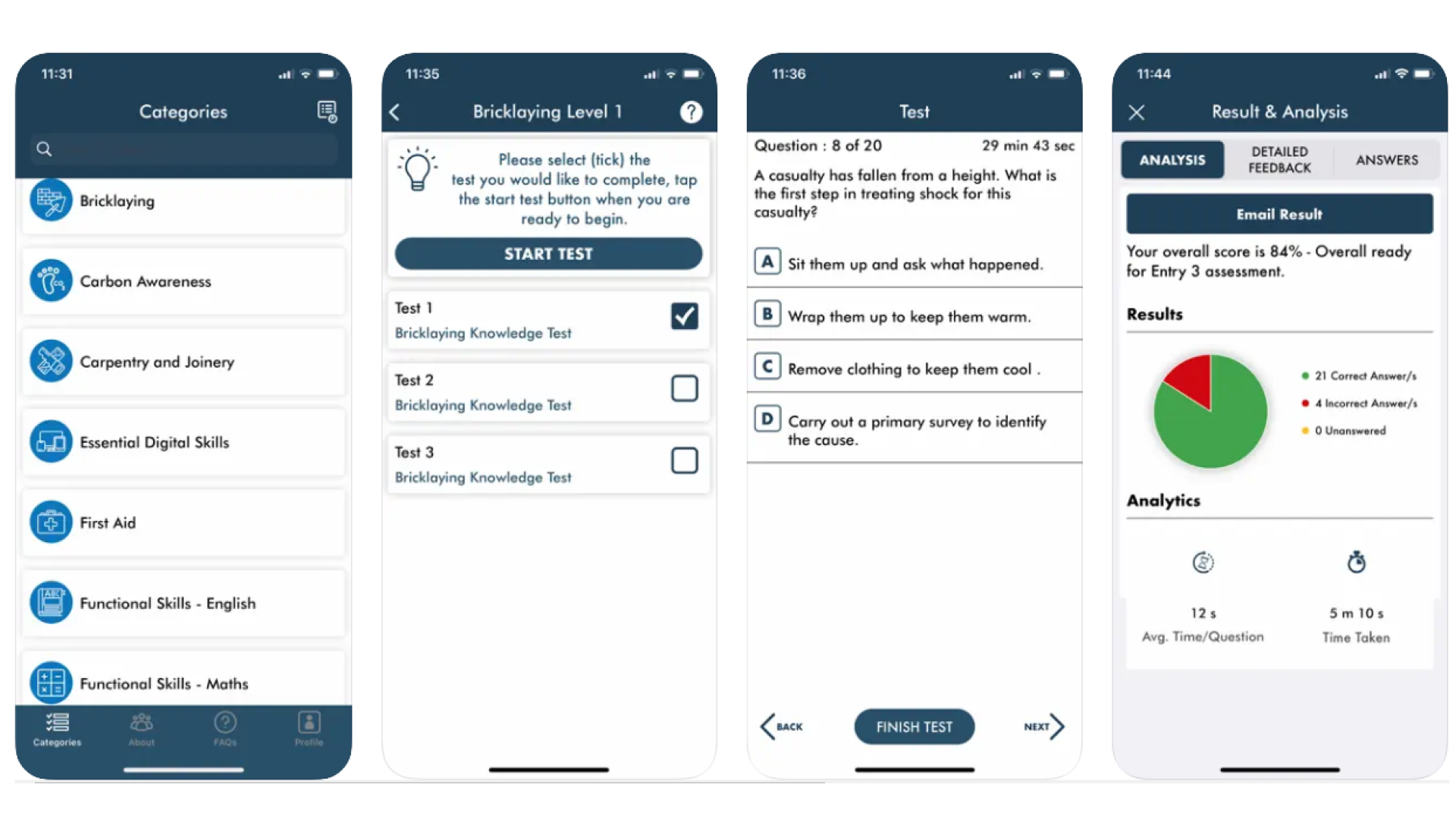Click the Carpentry and Joinery category icon
Viewport: 1456px width, 819px height.
[50, 361]
